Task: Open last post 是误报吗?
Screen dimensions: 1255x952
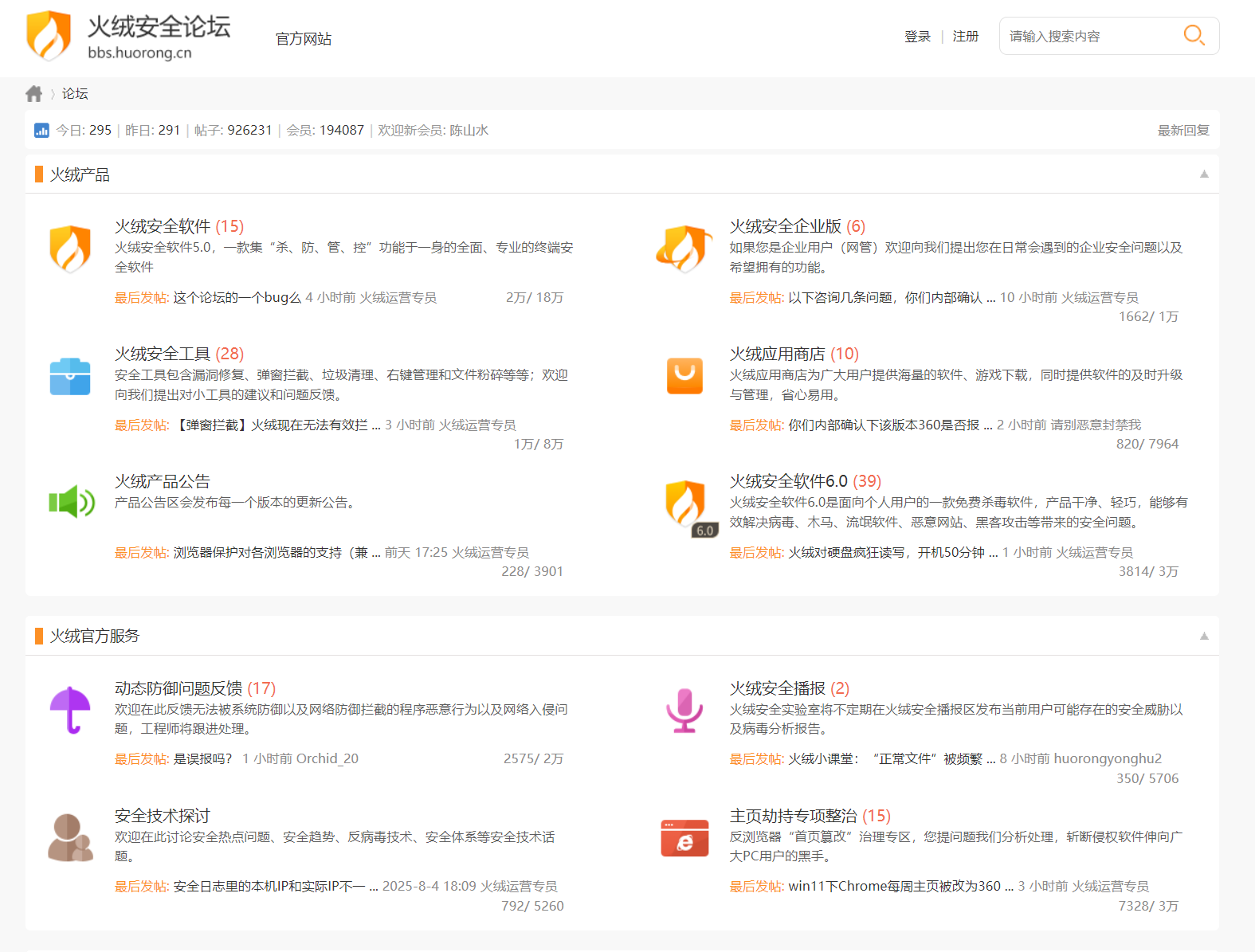Action: tap(203, 759)
